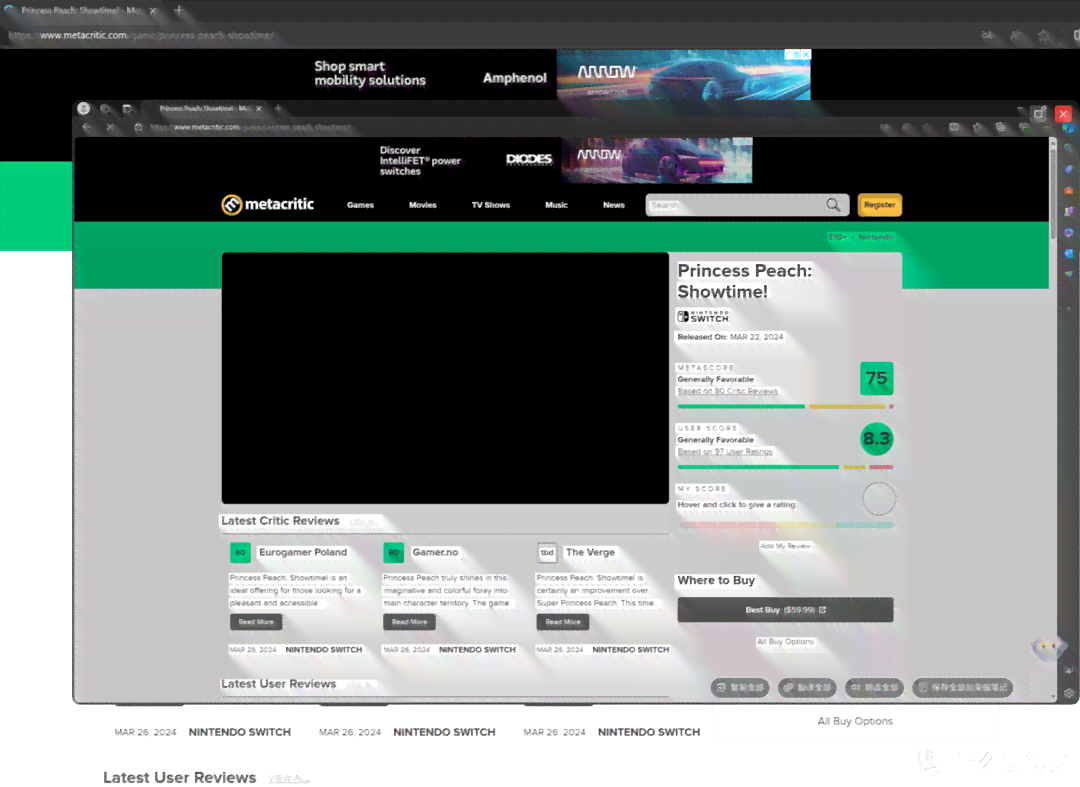This screenshot has width=1080, height=787.
Task: Open the Eurogamer Poland review title
Action: (x=303, y=552)
